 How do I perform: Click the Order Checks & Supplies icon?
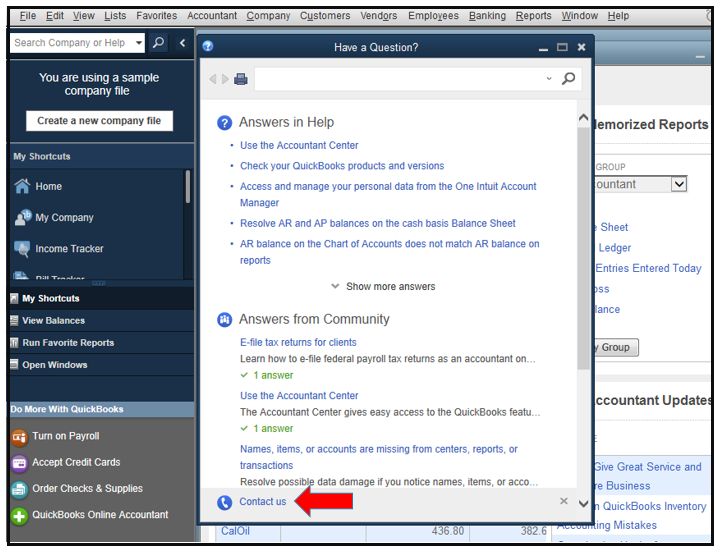pos(19,489)
